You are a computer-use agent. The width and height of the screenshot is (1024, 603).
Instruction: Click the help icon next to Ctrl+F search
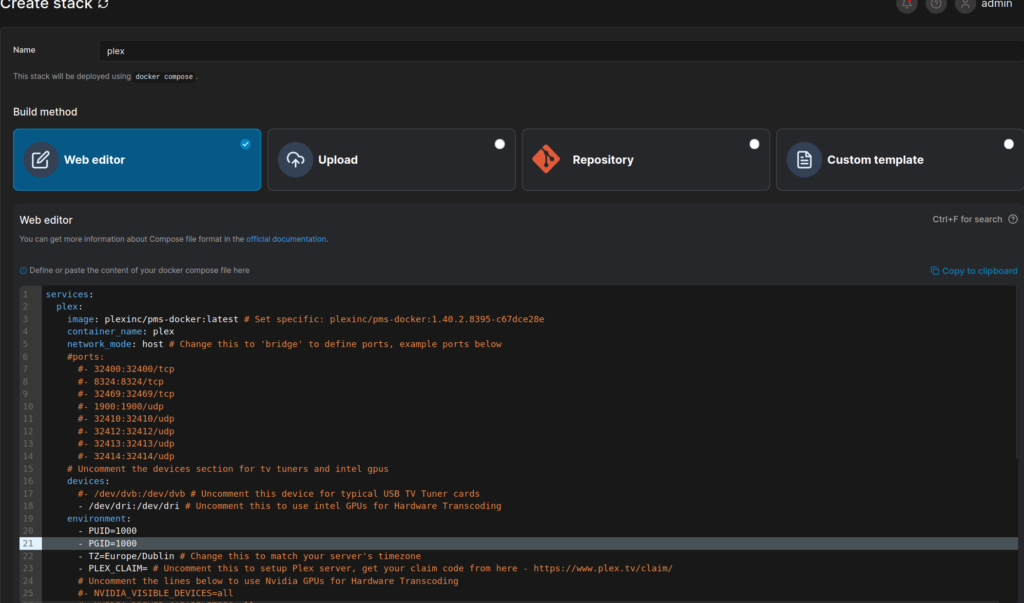1013,219
